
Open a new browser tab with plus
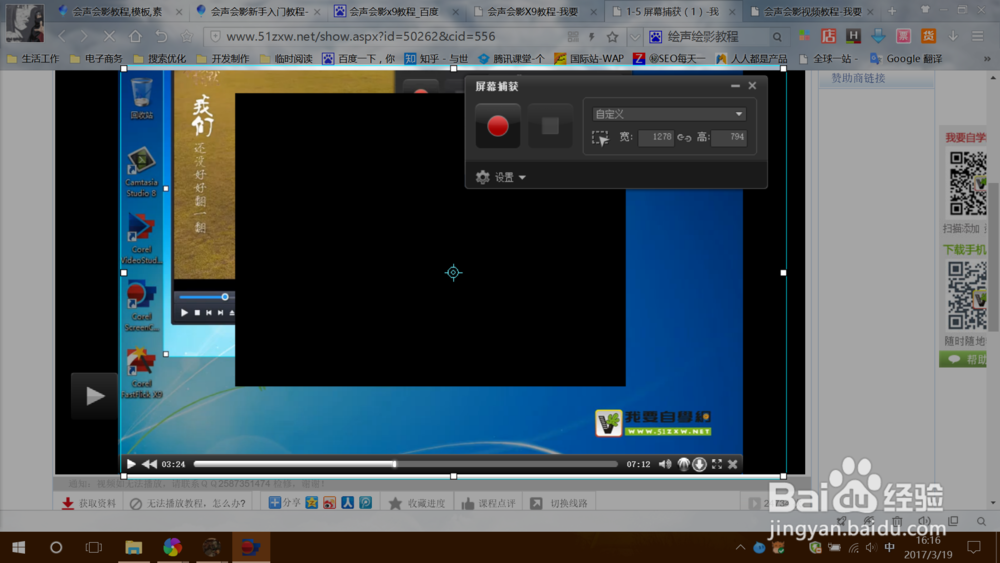pyautogui.click(x=892, y=11)
